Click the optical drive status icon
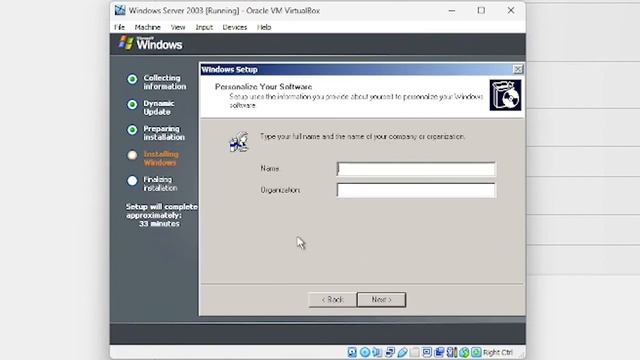The width and height of the screenshot is (640, 360). (365, 352)
